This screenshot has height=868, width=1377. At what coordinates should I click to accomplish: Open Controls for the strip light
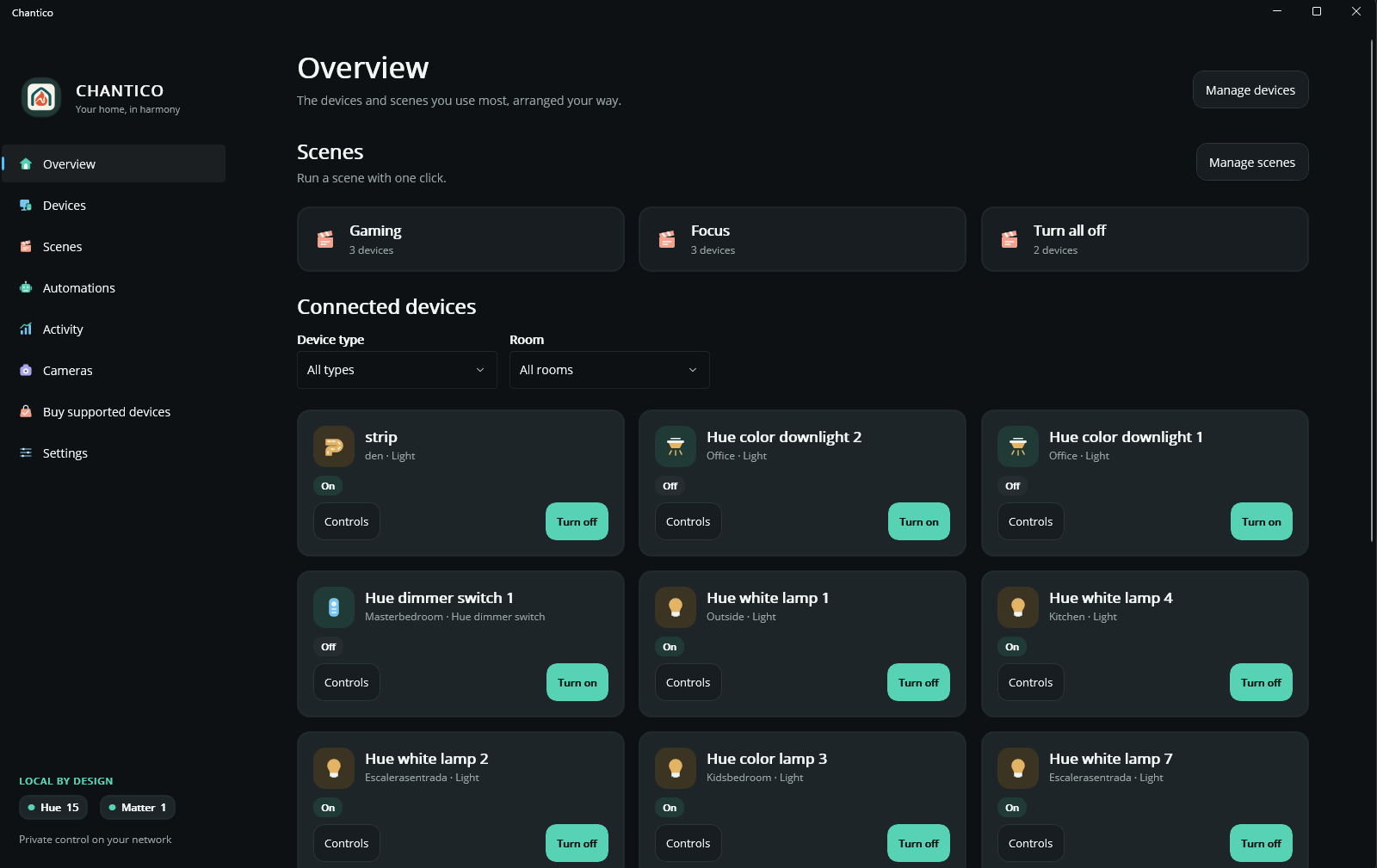point(347,521)
